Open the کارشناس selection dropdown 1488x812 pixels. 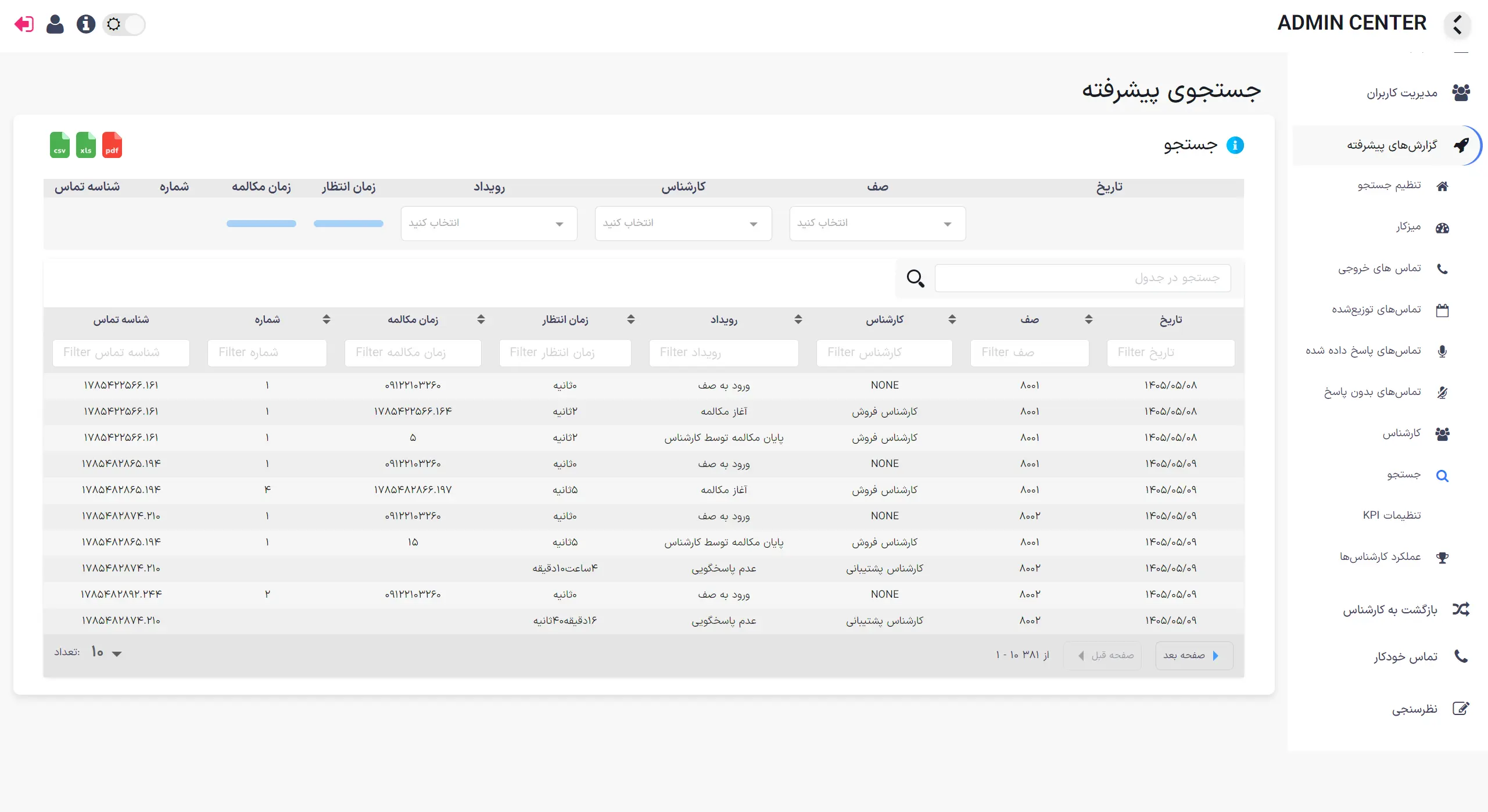click(x=683, y=224)
